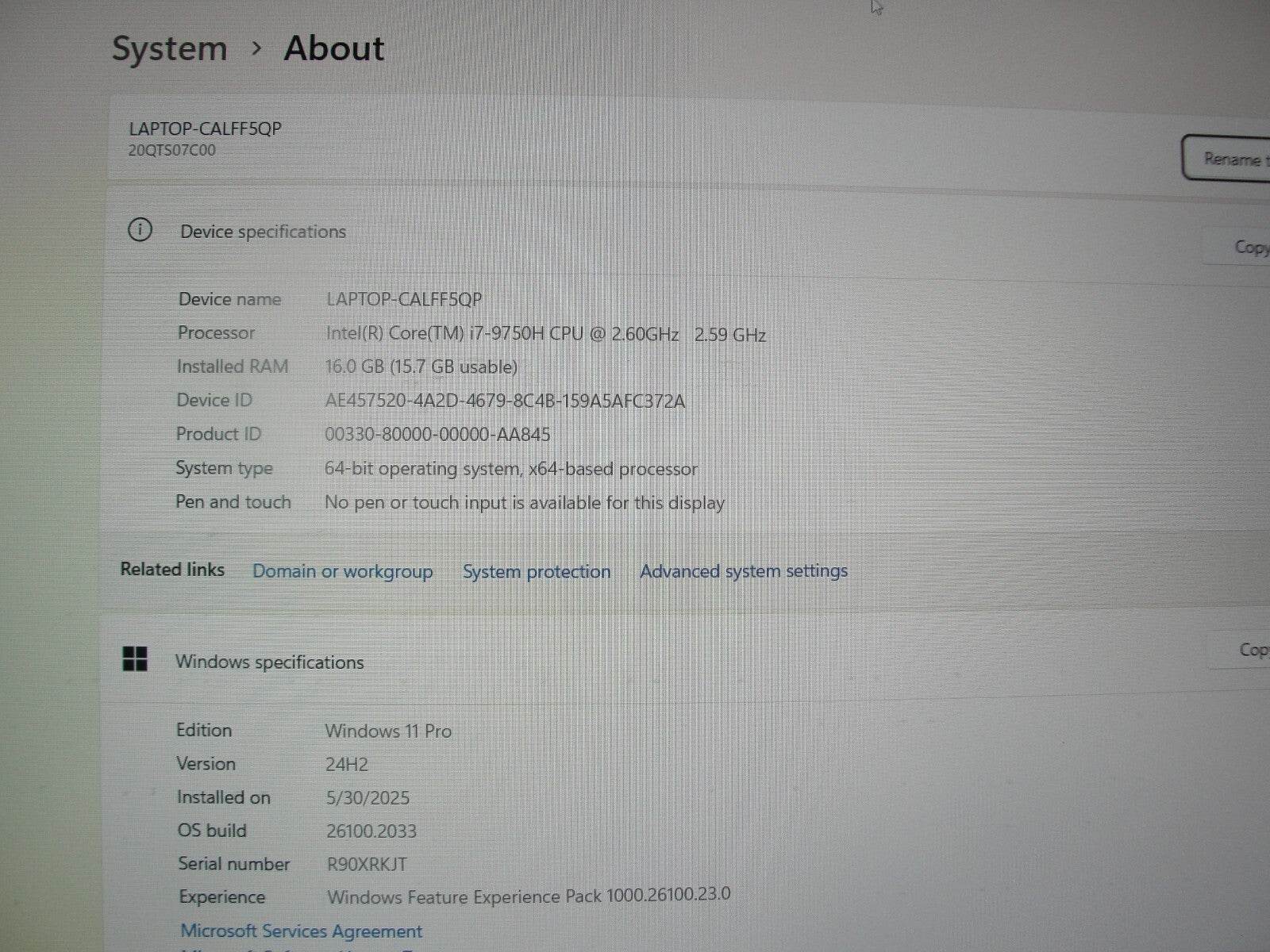
Task: Click the info icon beside Device specifications
Action: click(x=140, y=231)
